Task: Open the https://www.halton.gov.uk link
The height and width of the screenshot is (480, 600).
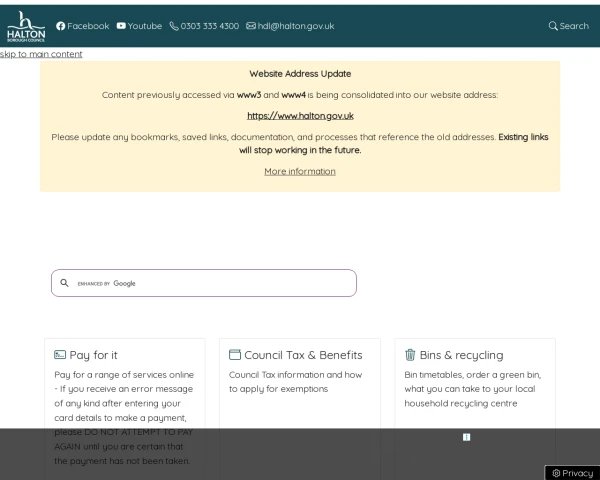Action: (300, 116)
